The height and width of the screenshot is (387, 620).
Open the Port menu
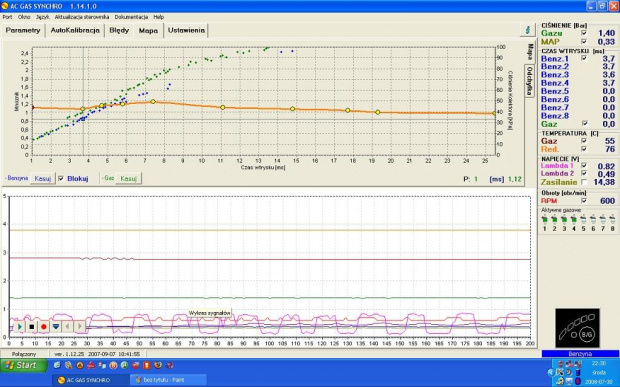[x=7, y=17]
